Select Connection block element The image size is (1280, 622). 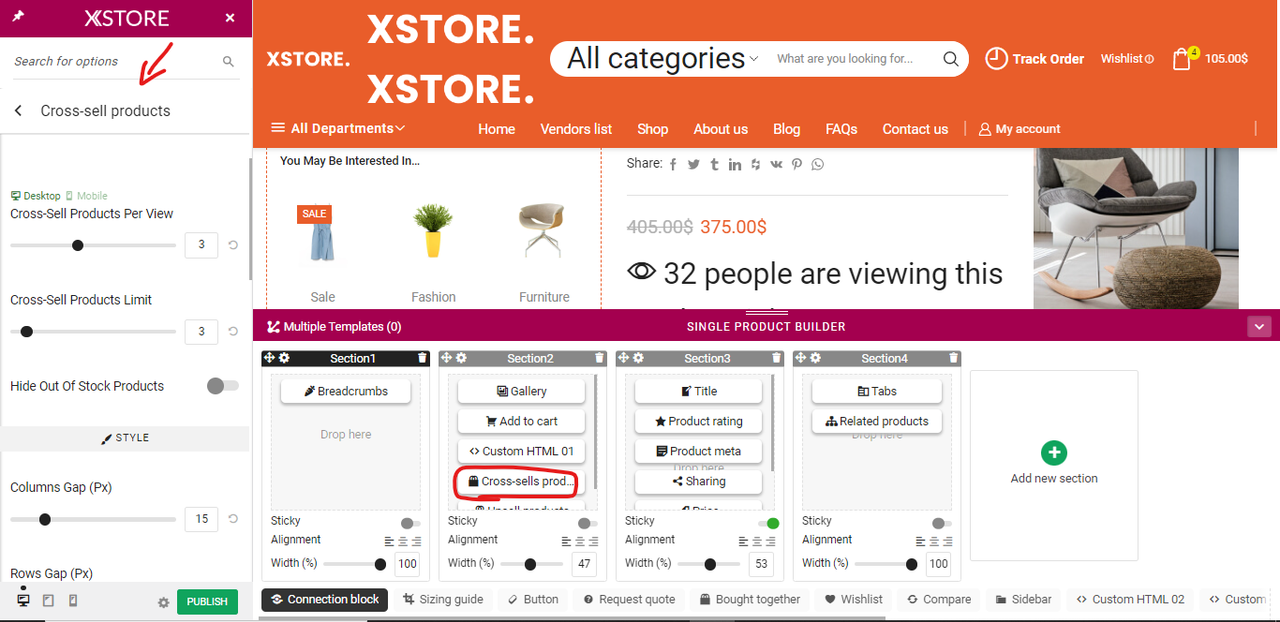point(325,599)
